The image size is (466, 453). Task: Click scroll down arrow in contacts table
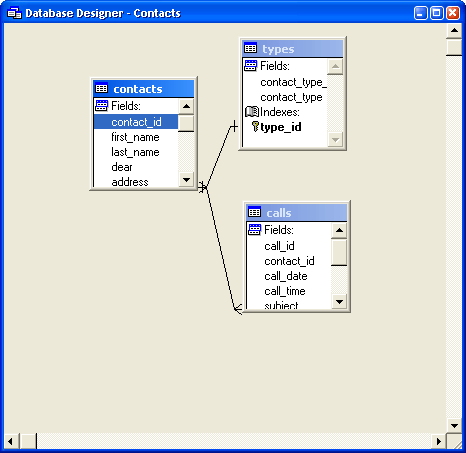coord(186,180)
